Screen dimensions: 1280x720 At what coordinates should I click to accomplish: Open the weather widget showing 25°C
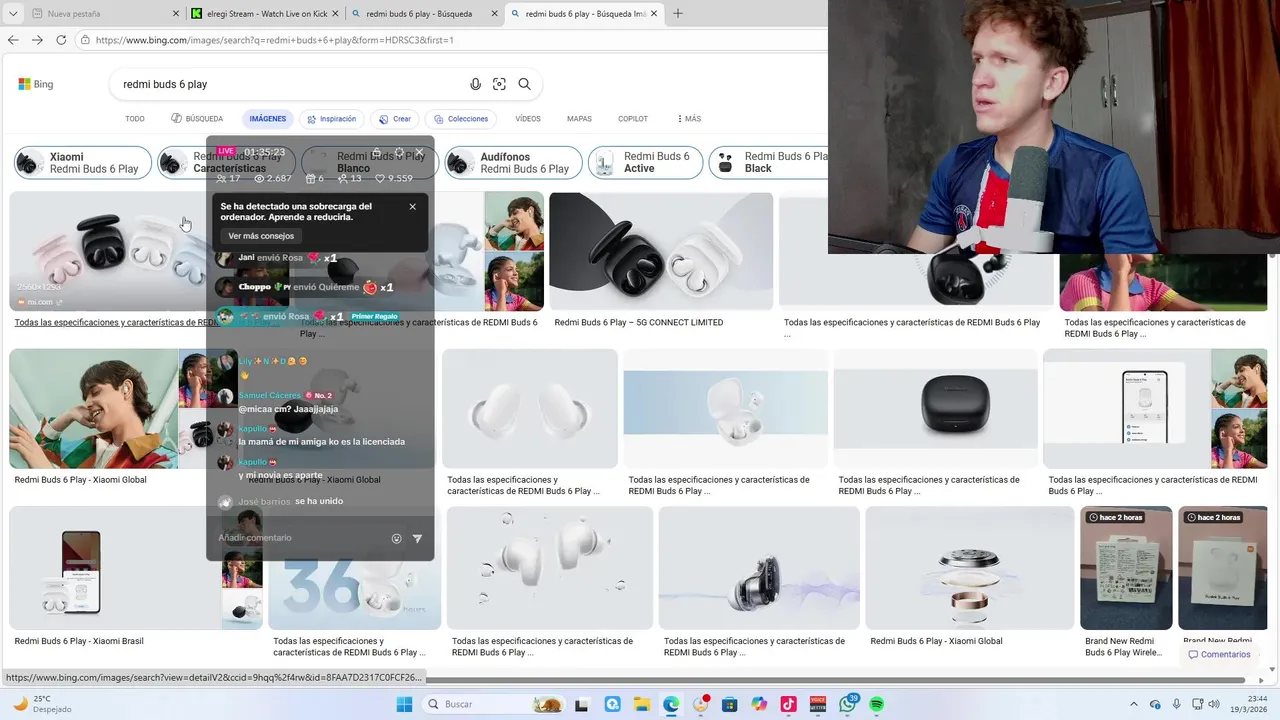tap(42, 704)
